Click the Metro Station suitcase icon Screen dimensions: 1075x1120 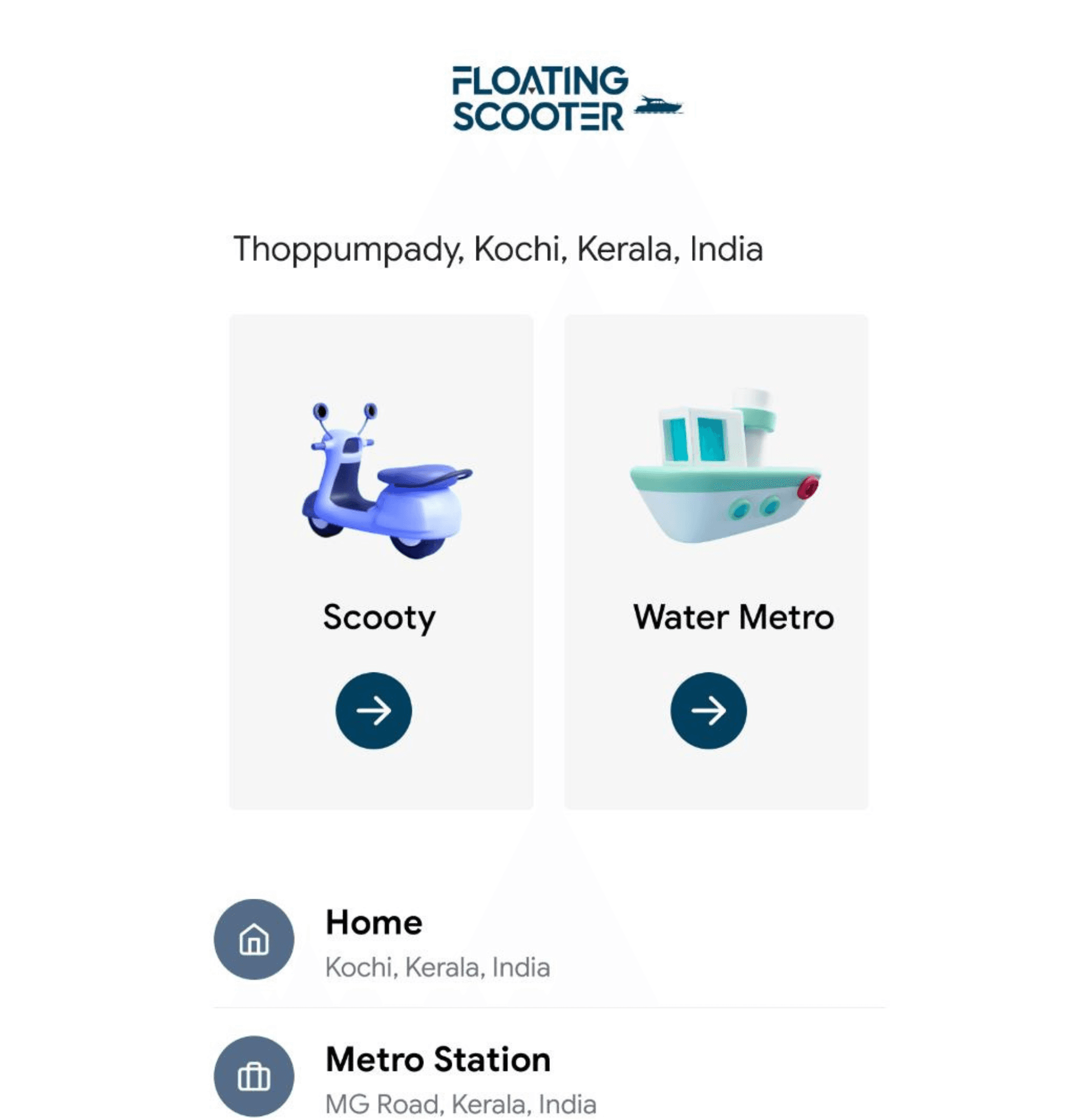click(254, 1076)
